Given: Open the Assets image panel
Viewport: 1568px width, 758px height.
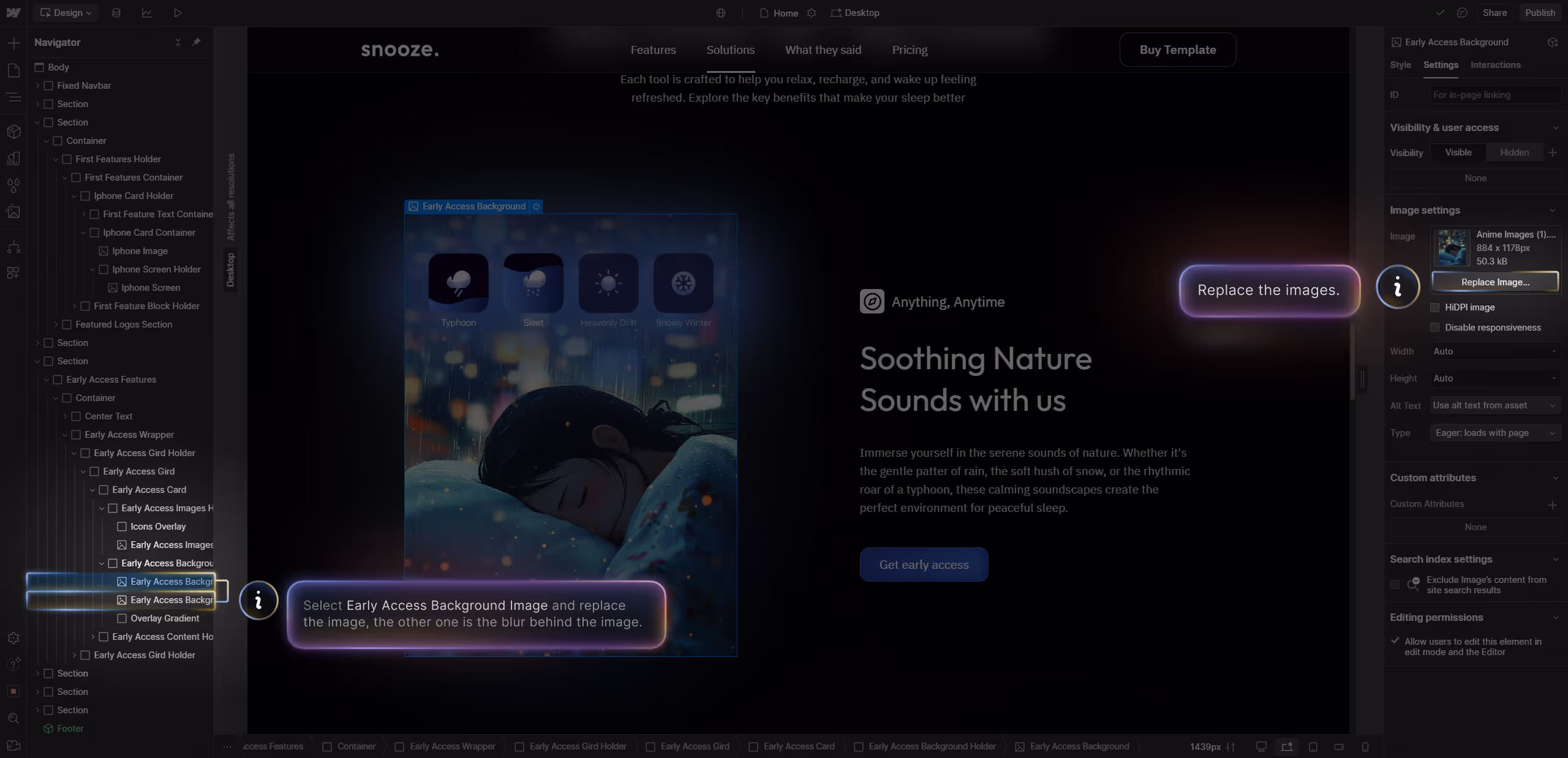Looking at the screenshot, I should pyautogui.click(x=13, y=212).
